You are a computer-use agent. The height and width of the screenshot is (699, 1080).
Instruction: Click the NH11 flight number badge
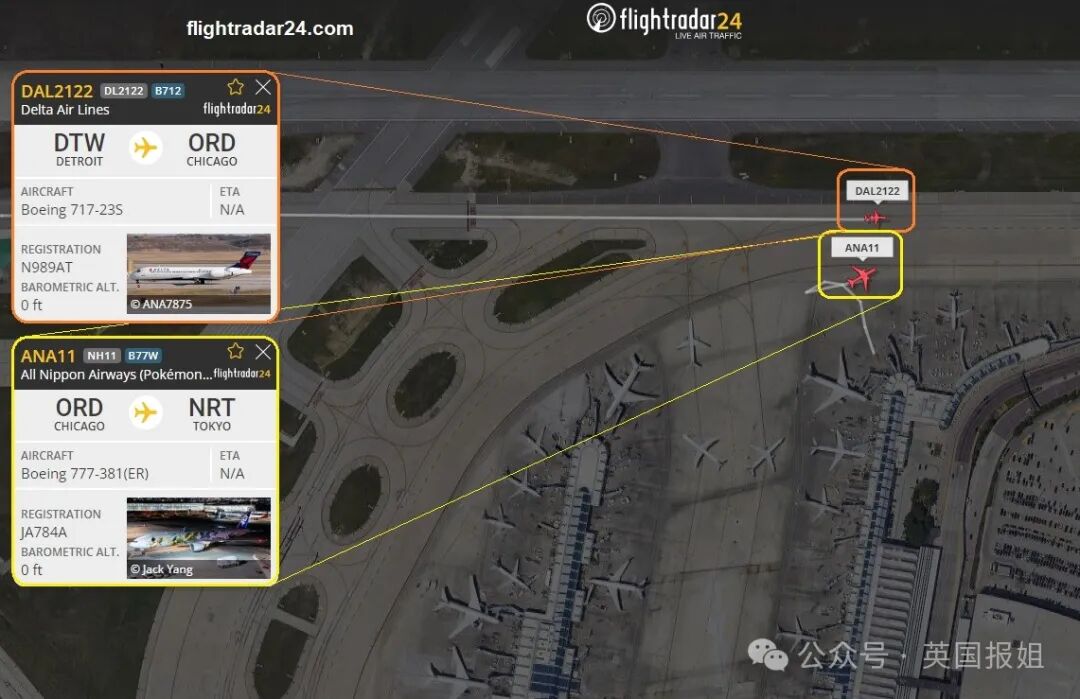(x=102, y=355)
